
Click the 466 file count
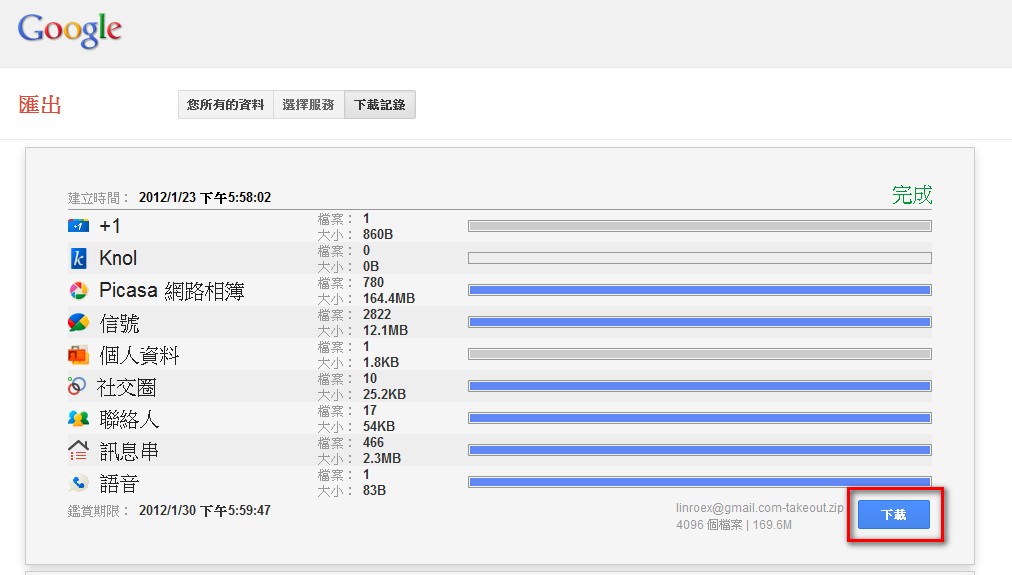[373, 442]
